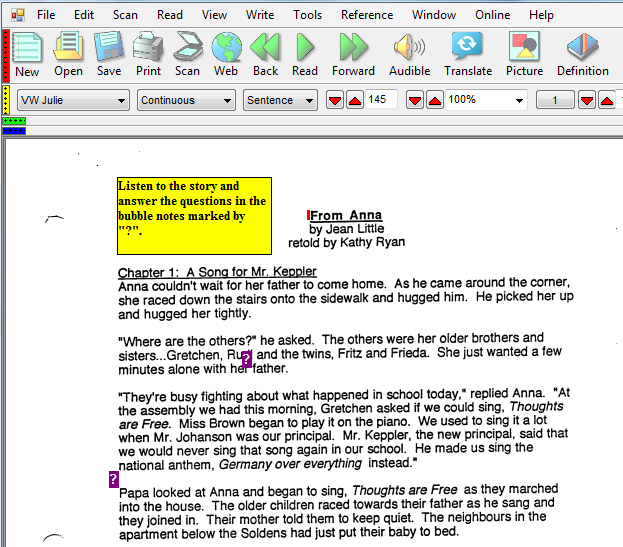
Task: Go to previous page with down arrow
Action: (587, 100)
